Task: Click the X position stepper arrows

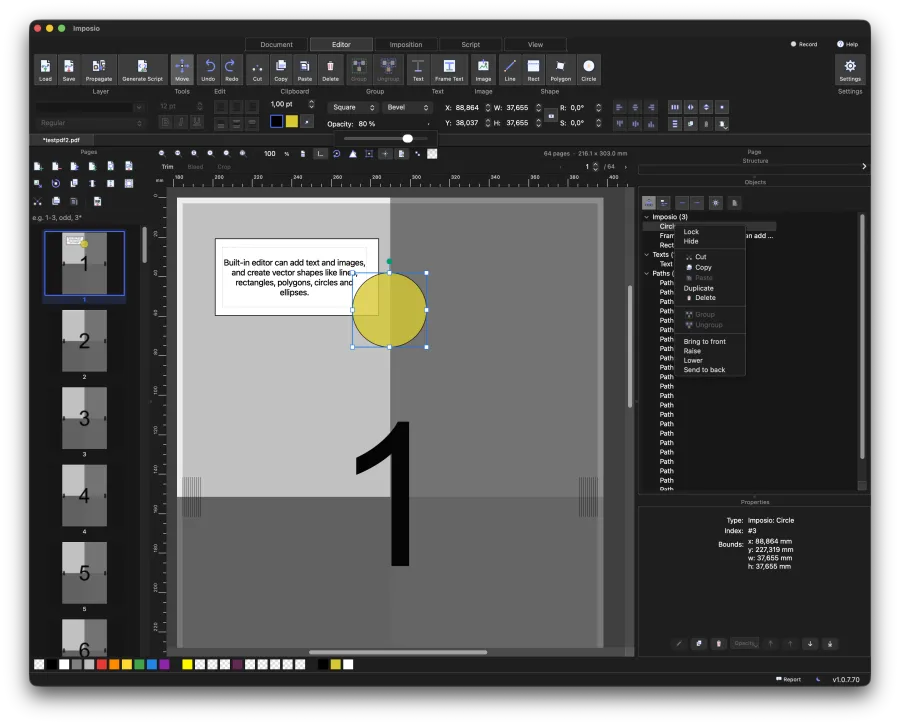Action: pyautogui.click(x=488, y=107)
